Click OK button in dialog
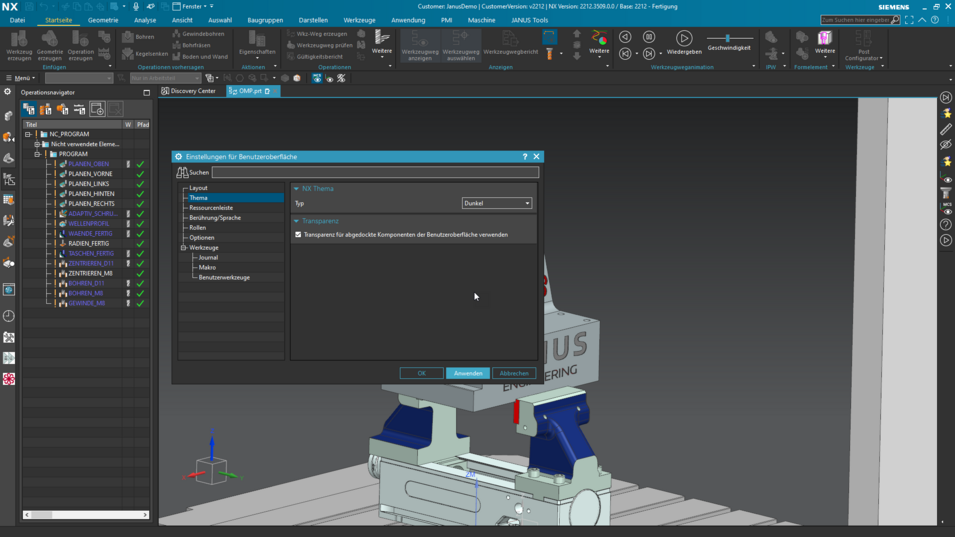Image resolution: width=955 pixels, height=537 pixels. coord(421,373)
